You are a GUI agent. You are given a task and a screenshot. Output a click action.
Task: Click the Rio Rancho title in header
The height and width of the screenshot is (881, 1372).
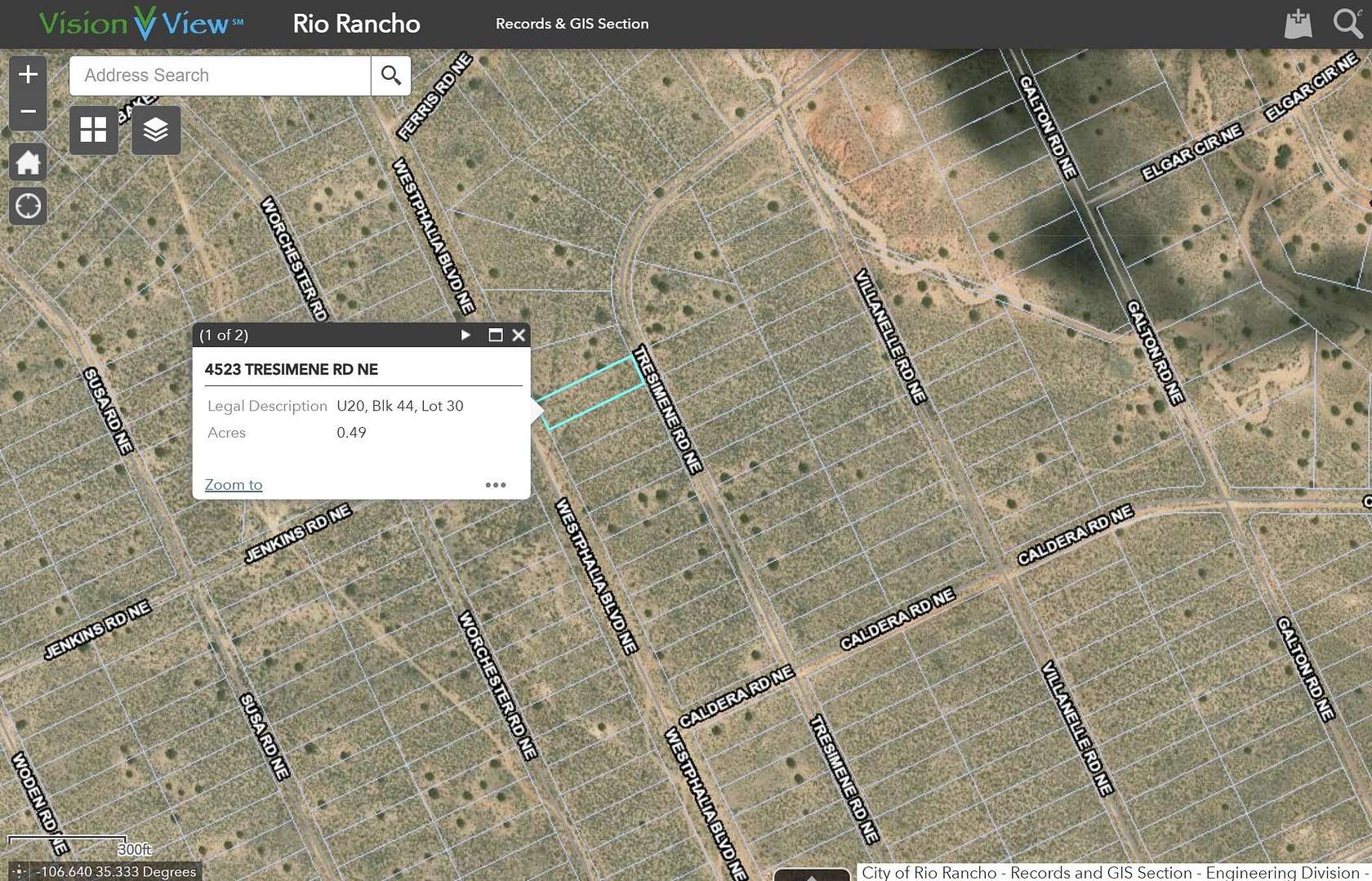click(356, 24)
